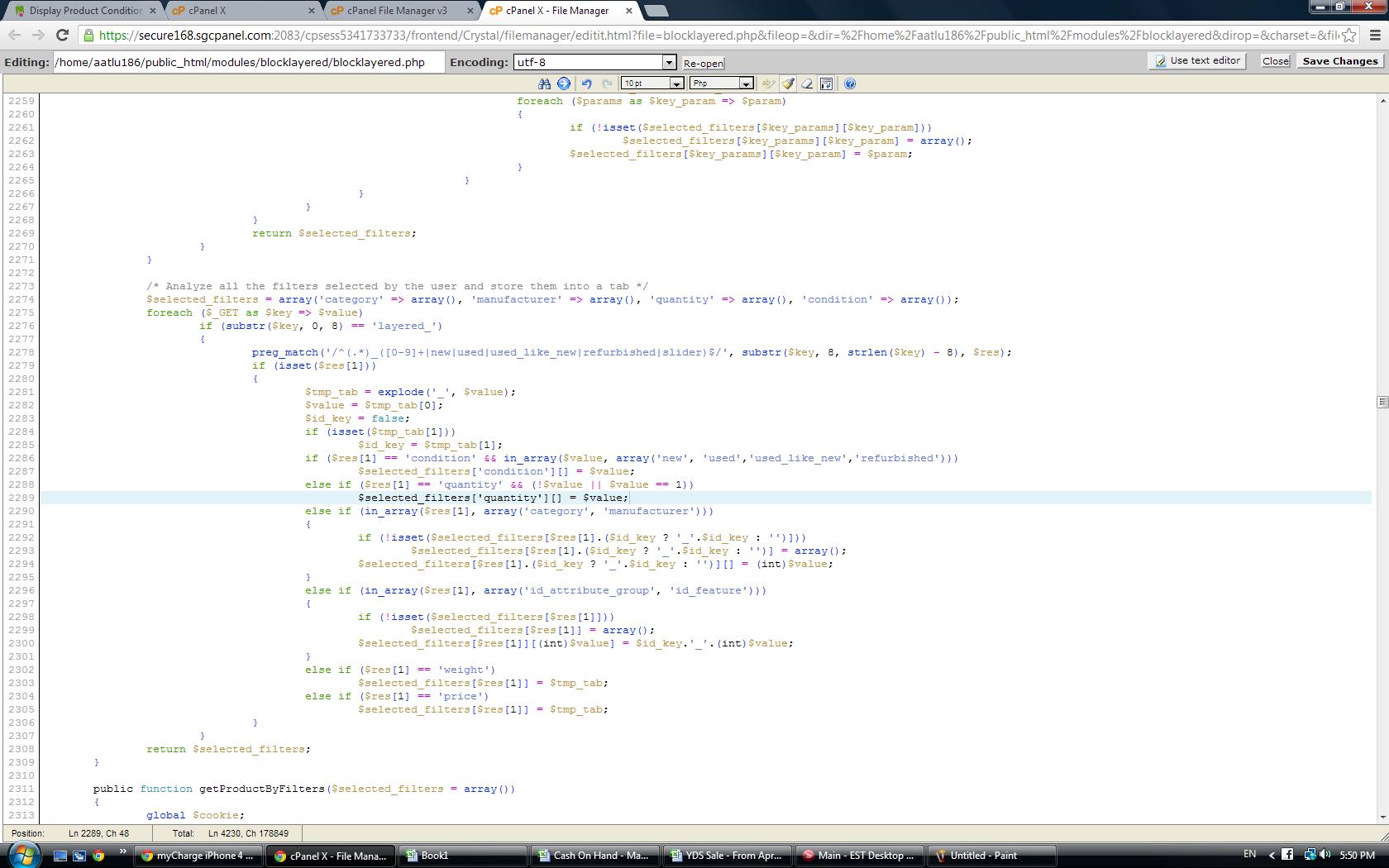Image resolution: width=1389 pixels, height=868 pixels.
Task: Click the file path input field
Action: click(248, 63)
